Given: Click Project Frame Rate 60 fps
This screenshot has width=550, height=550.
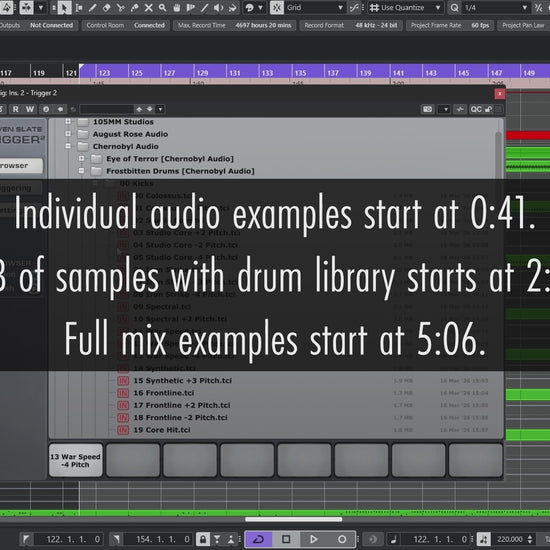Looking at the screenshot, I should (x=450, y=25).
